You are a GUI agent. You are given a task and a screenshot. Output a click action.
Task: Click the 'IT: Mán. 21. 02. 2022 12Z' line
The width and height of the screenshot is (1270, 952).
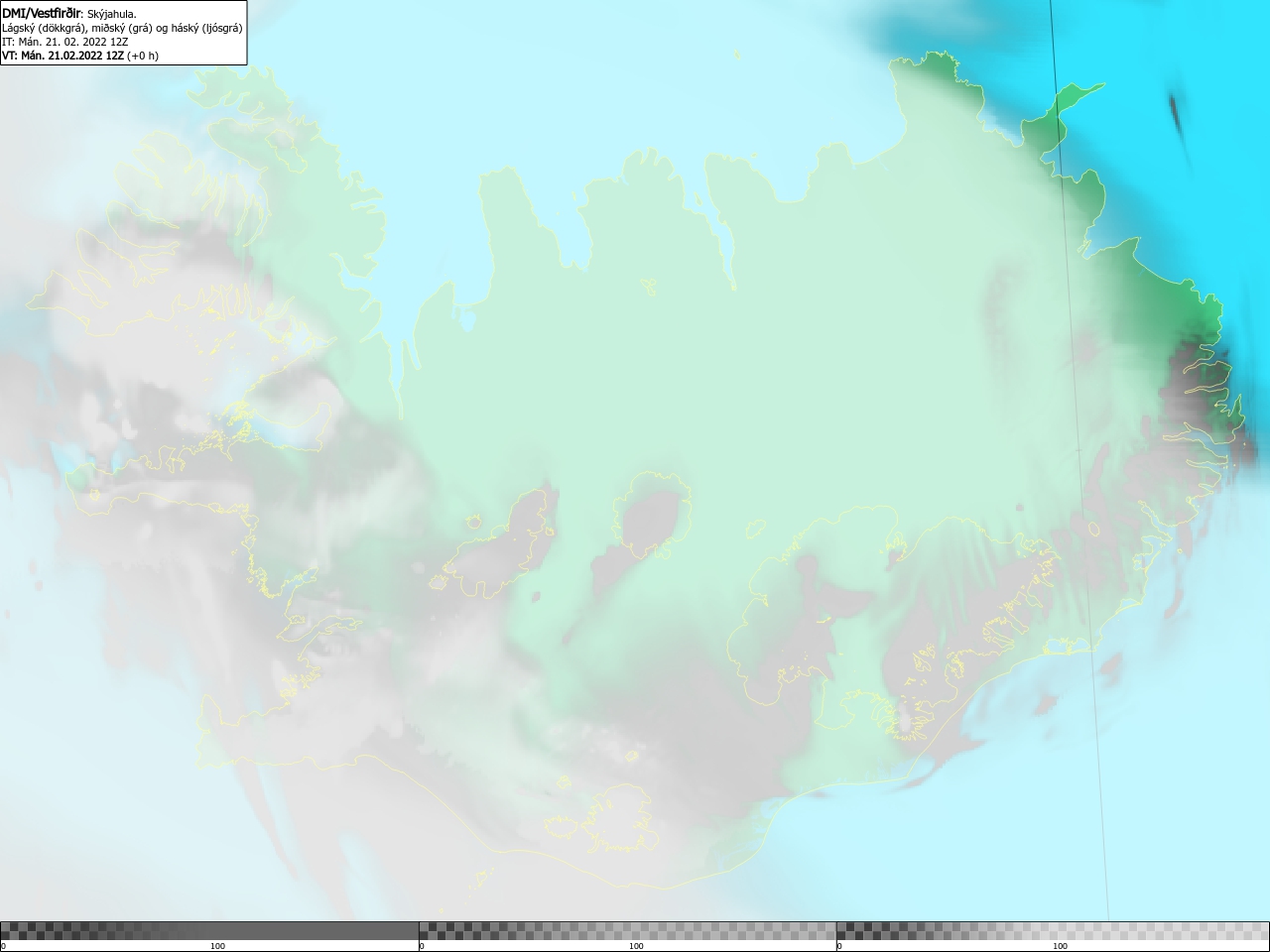63,42
